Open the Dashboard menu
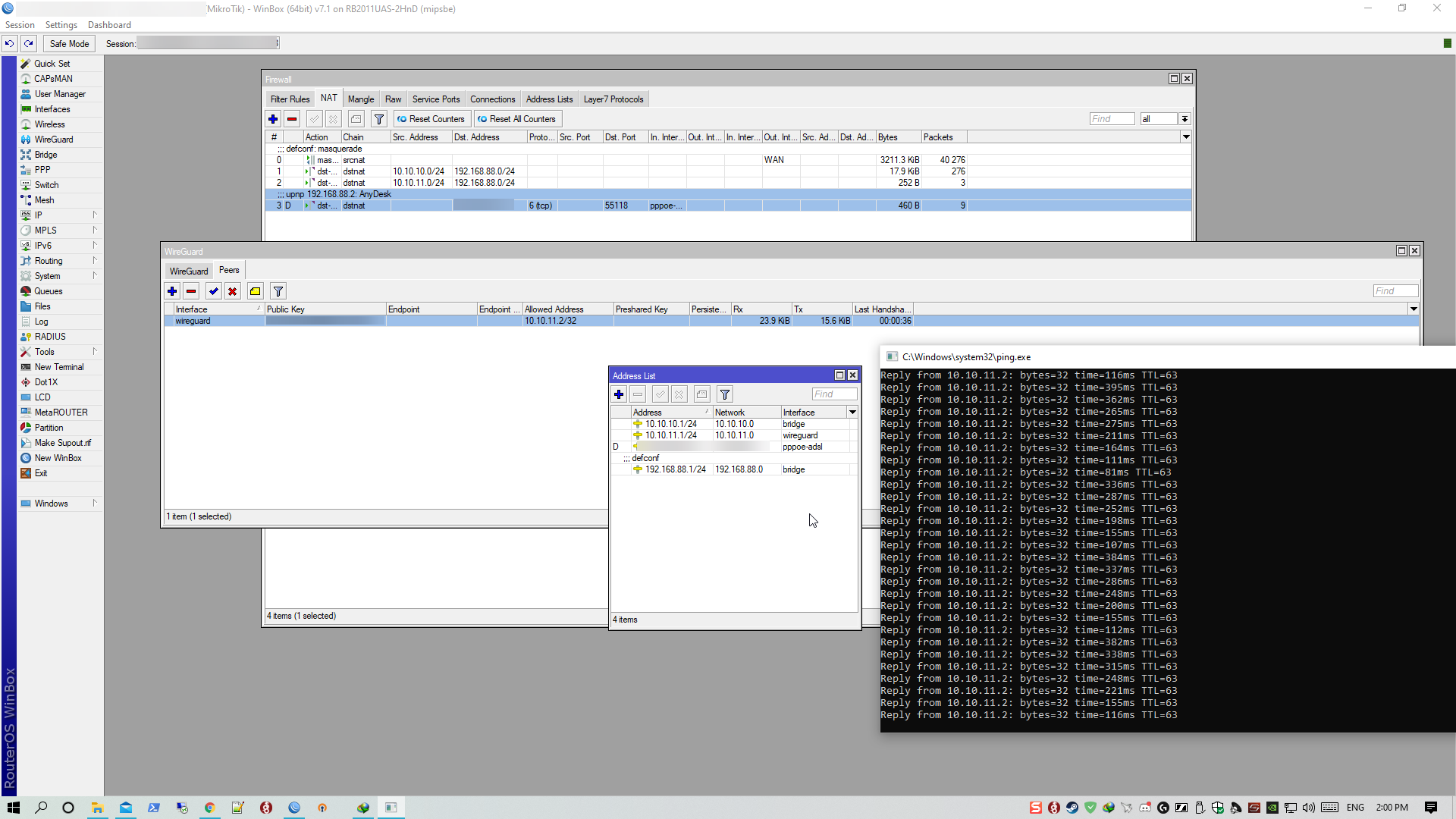 coord(109,25)
